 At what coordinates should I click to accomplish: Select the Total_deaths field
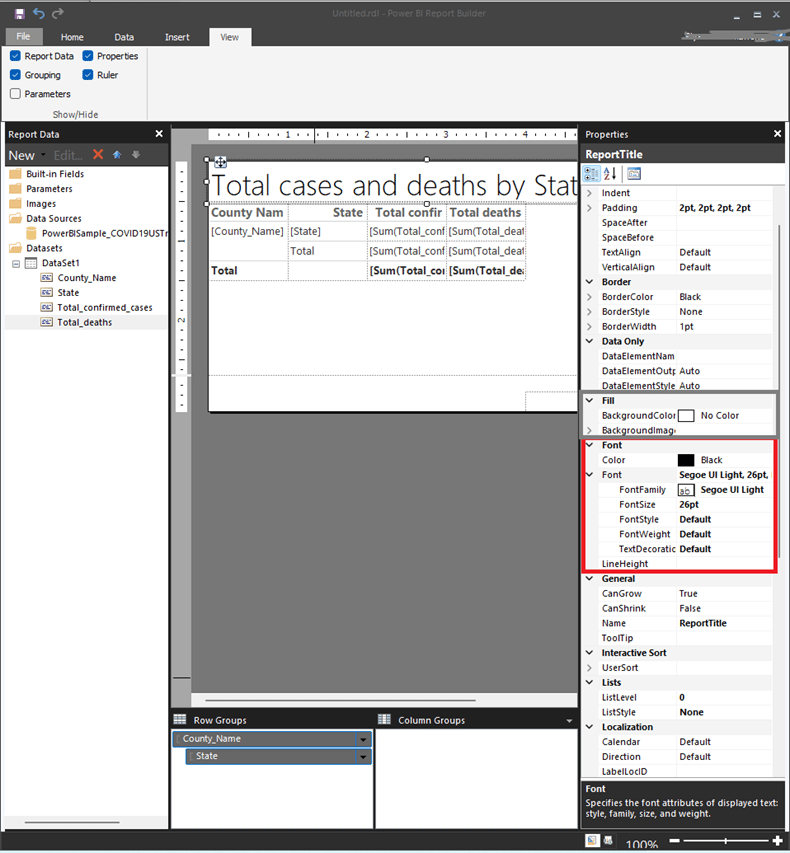coord(85,323)
